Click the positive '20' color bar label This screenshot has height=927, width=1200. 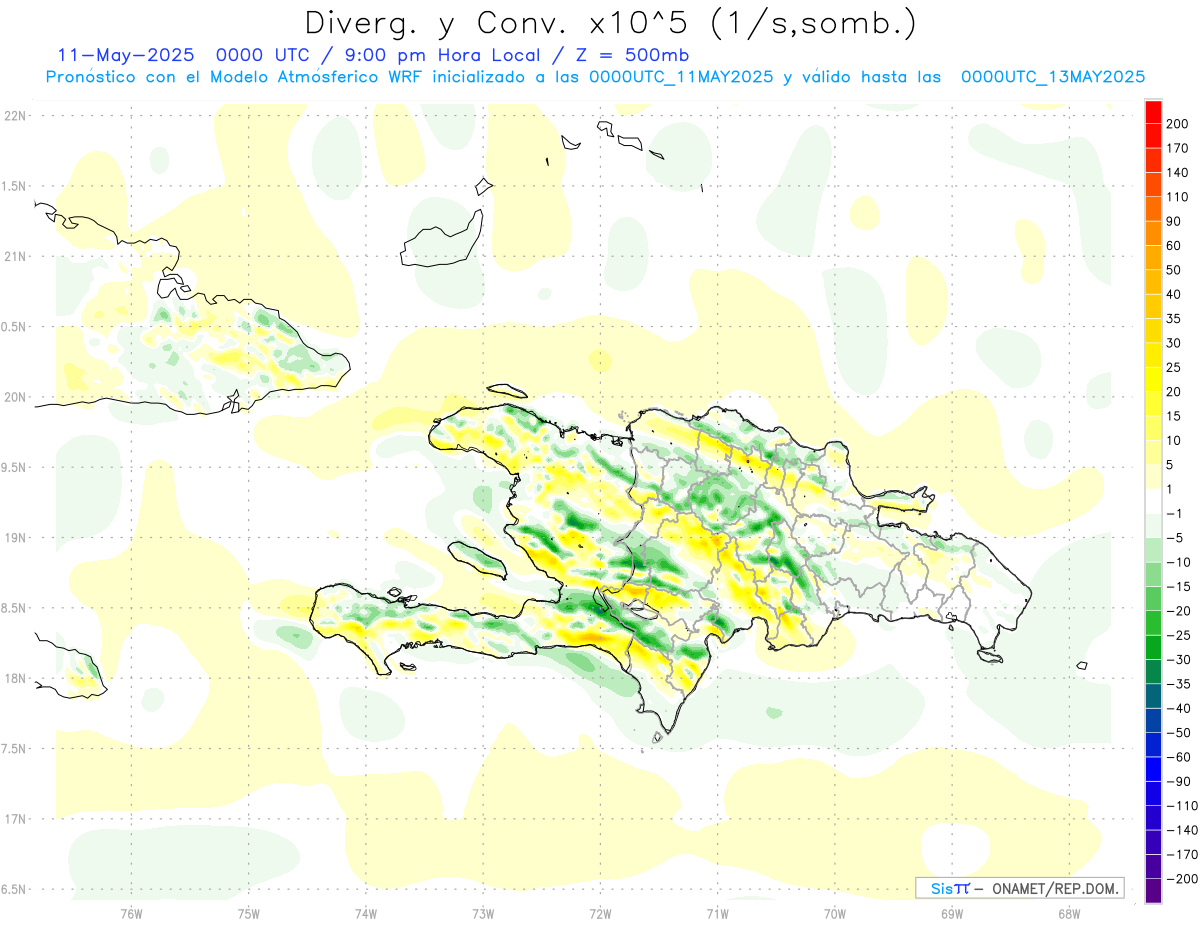click(x=1174, y=392)
